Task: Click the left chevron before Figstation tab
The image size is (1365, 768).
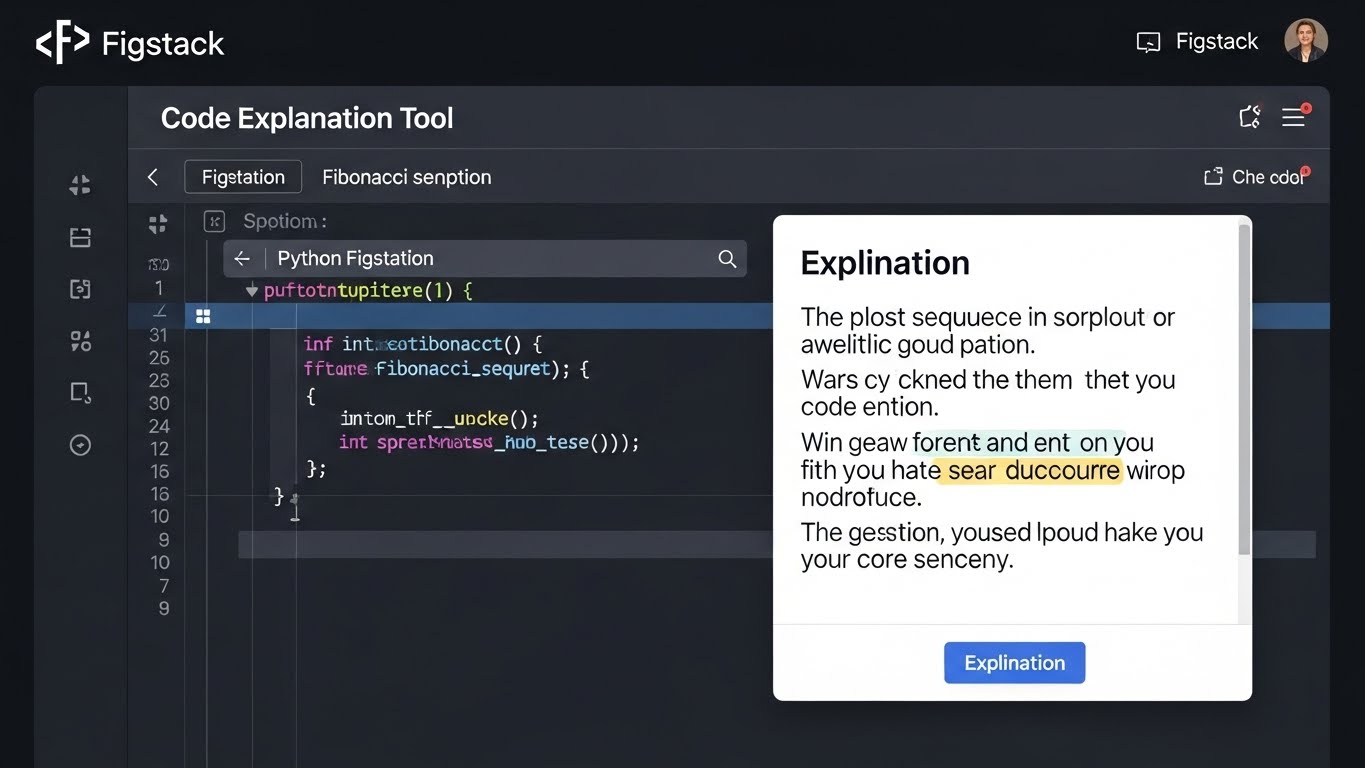Action: (x=153, y=177)
